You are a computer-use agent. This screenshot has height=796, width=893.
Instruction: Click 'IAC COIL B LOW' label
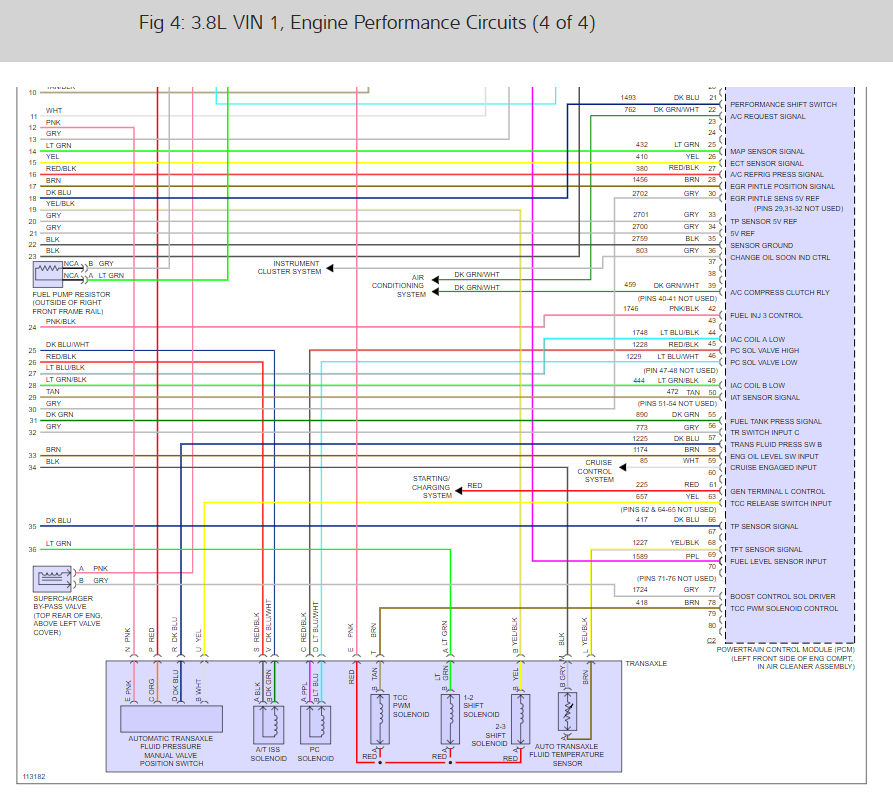coord(757,385)
